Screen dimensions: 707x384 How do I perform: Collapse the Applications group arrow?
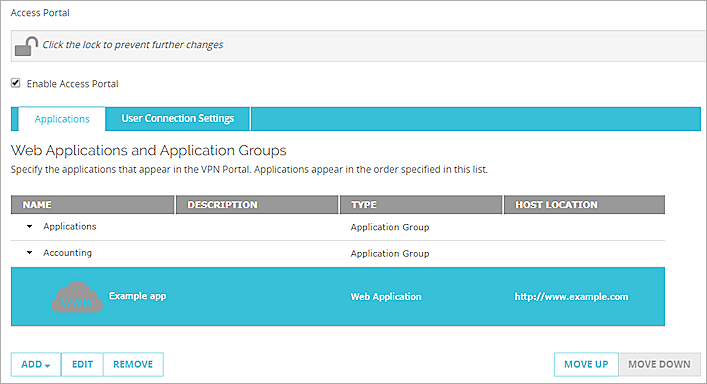coord(30,226)
